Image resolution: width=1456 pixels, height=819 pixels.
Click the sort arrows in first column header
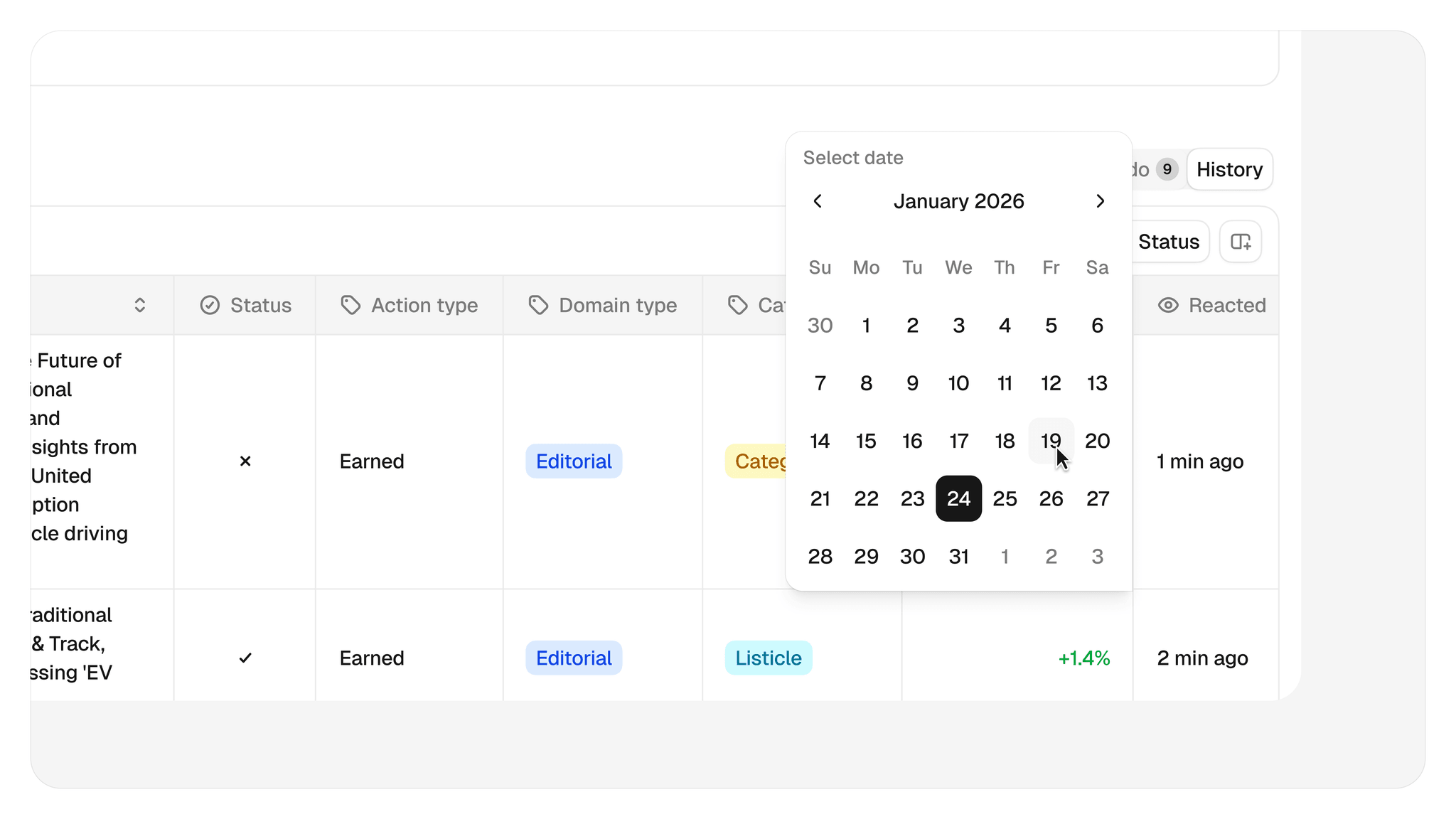[140, 305]
